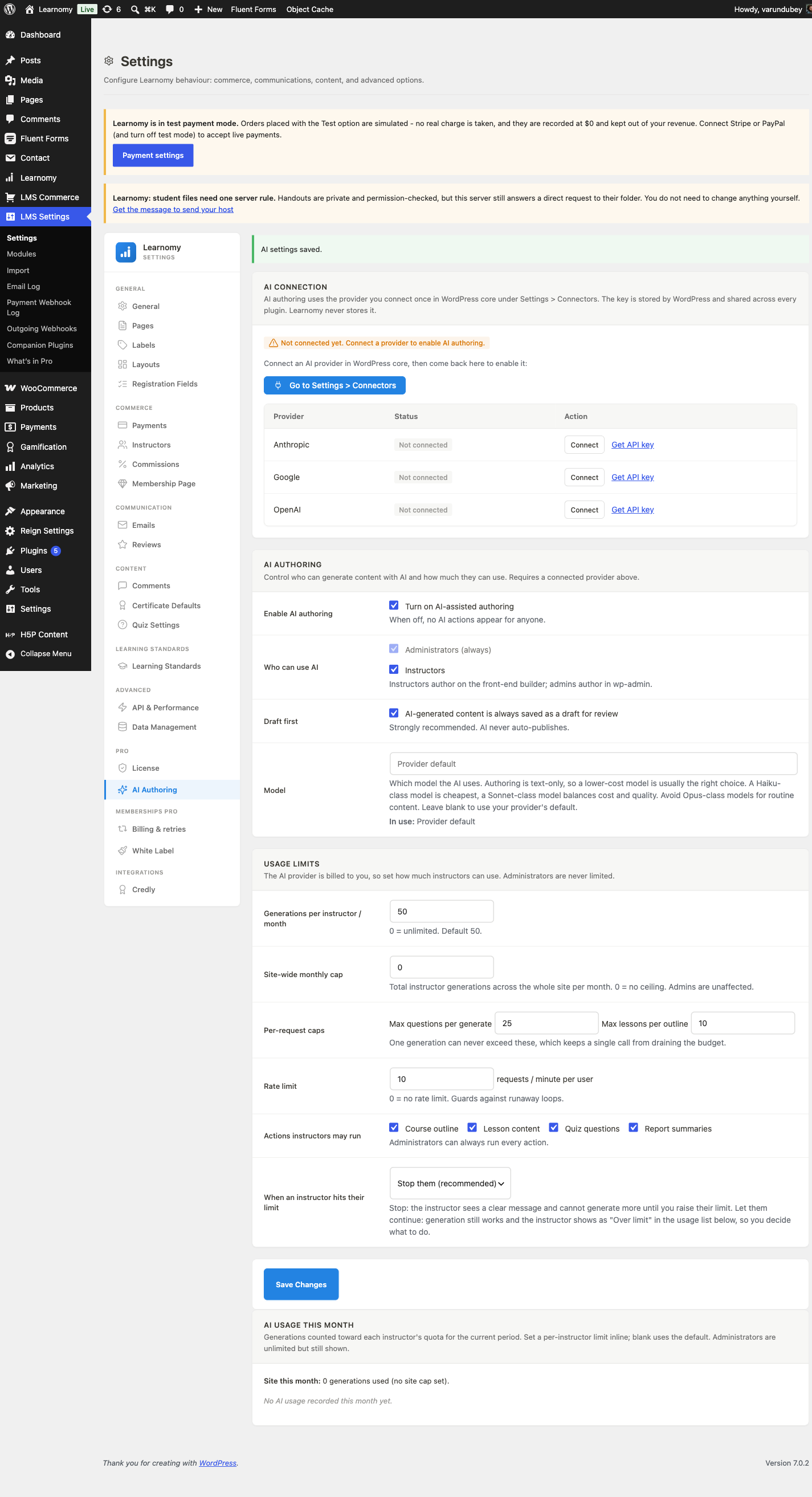The width and height of the screenshot is (812, 1497).
Task: Click the Save Changes button
Action: [x=301, y=1284]
